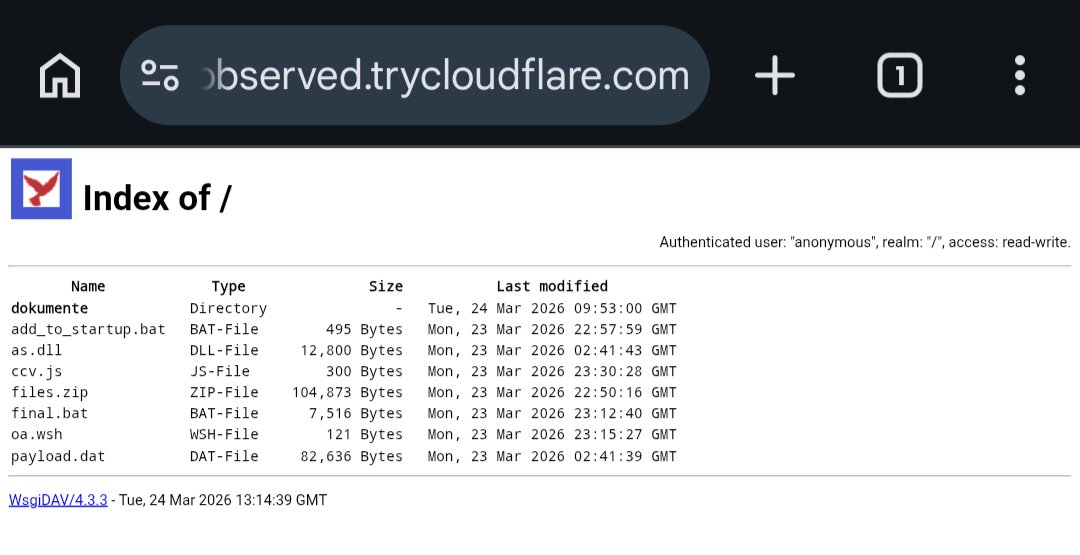Image resolution: width=1080 pixels, height=555 pixels.
Task: Click the Name column header
Action: coord(88,286)
